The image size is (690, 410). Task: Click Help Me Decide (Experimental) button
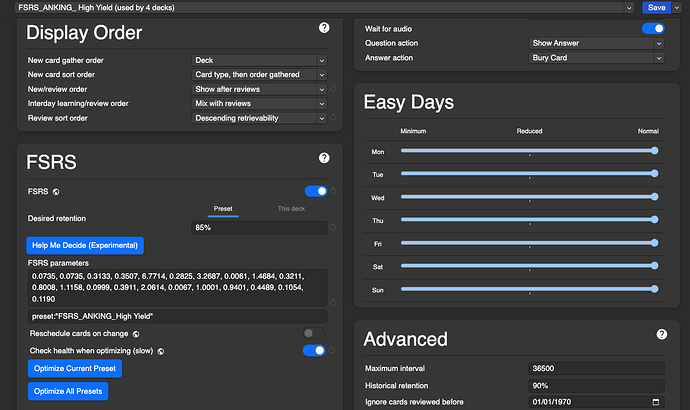85,245
